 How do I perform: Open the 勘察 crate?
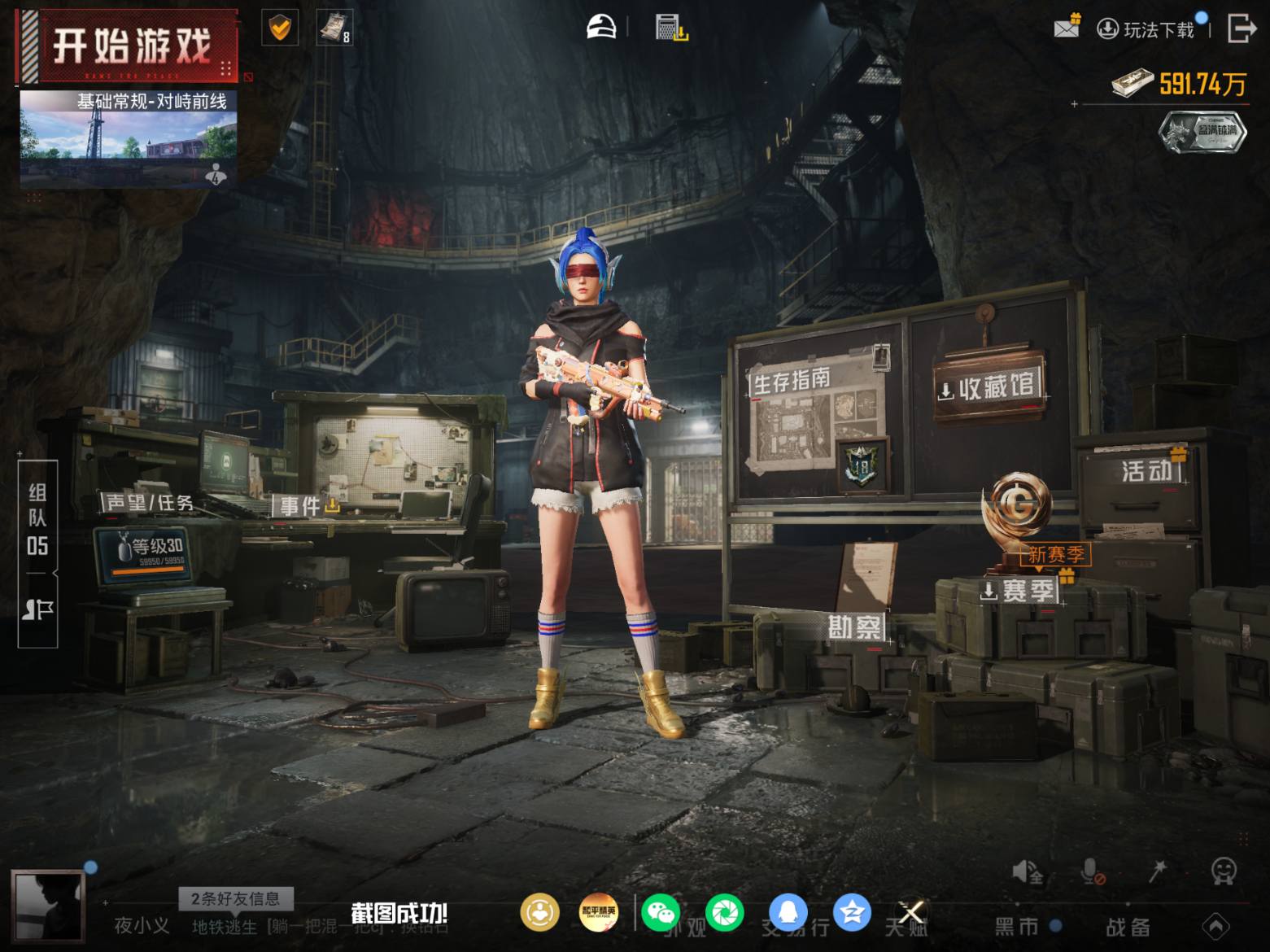[x=854, y=627]
